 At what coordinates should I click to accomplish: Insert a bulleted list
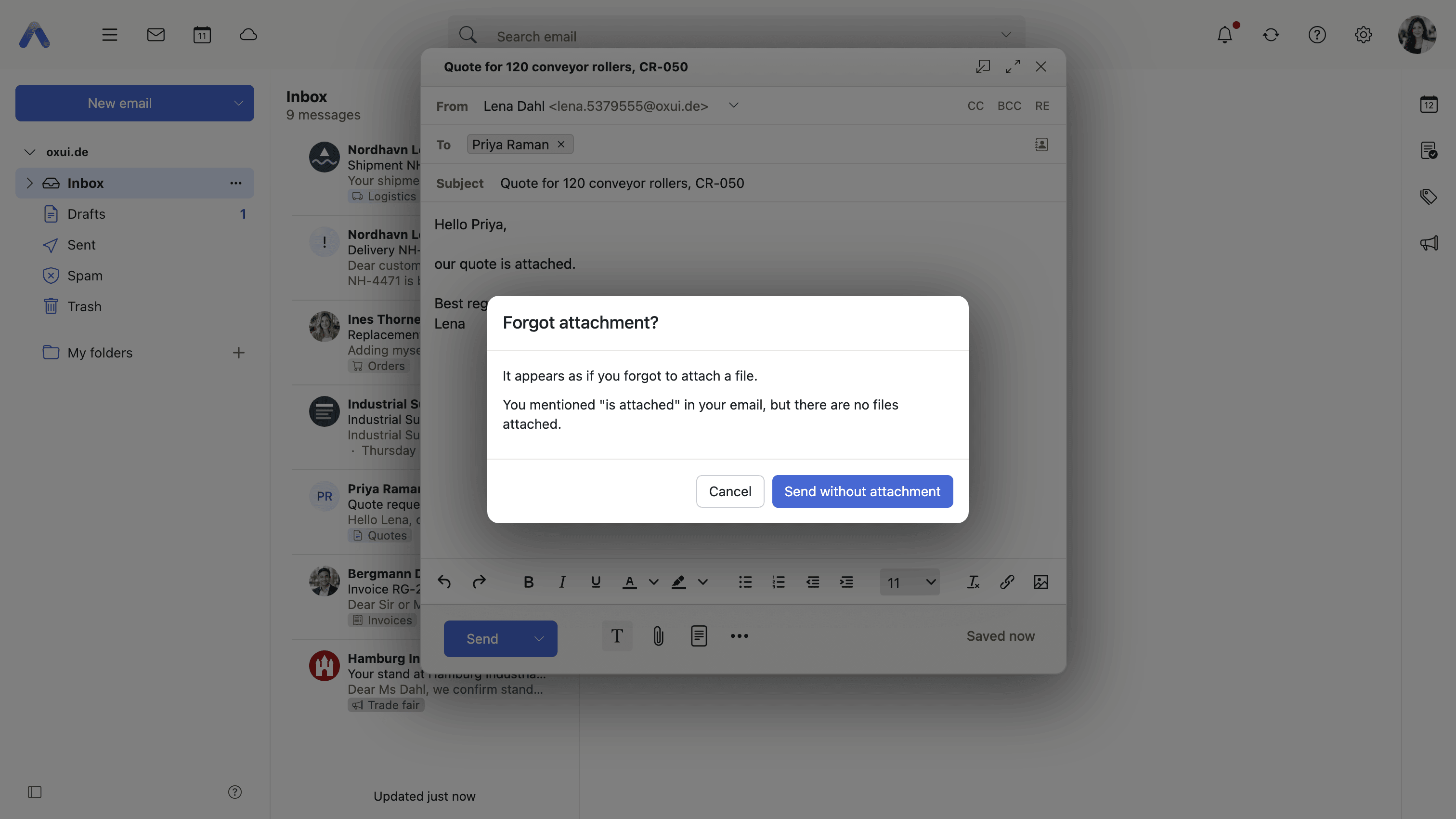pyautogui.click(x=745, y=581)
